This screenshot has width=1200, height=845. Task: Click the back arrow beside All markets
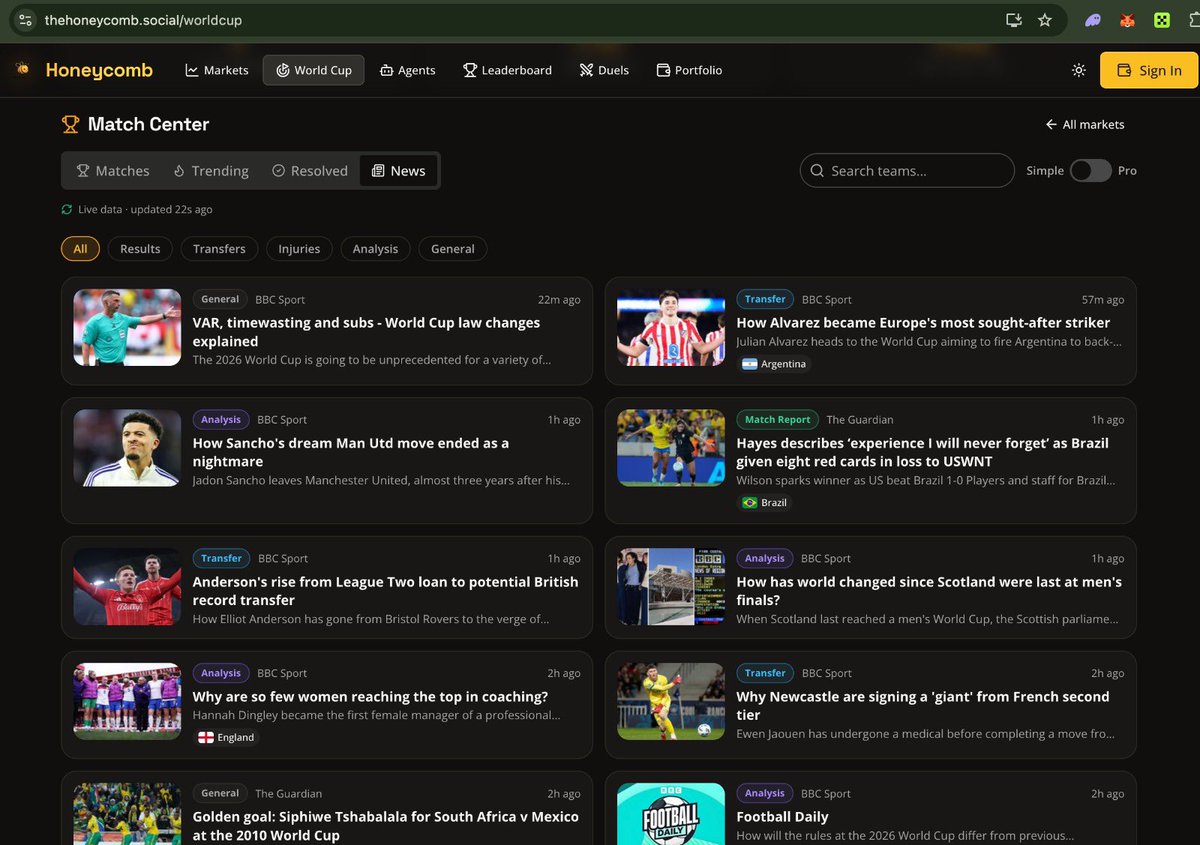coord(1051,124)
